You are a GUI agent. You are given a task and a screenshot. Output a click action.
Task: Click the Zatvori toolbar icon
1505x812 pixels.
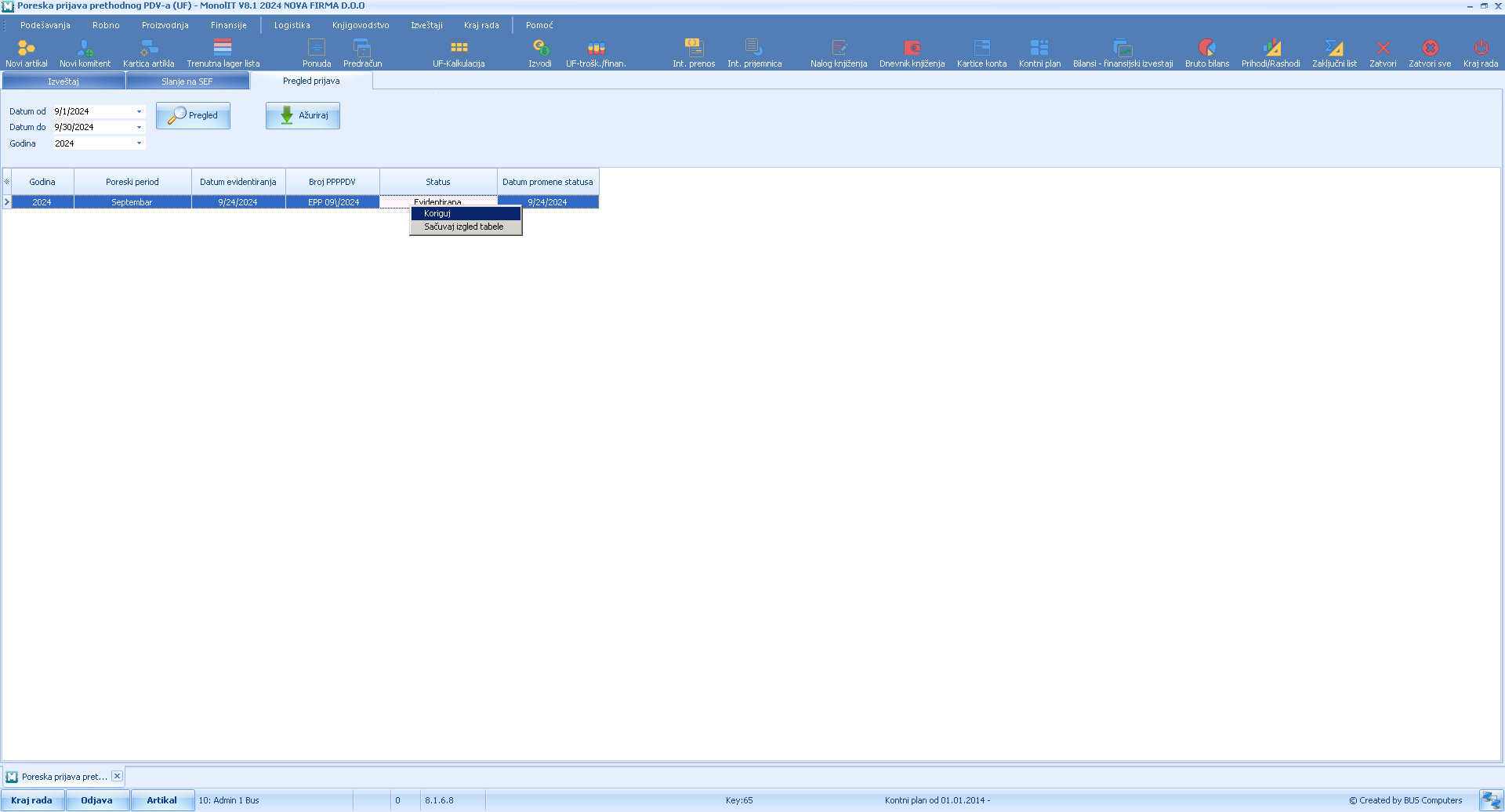1383,53
